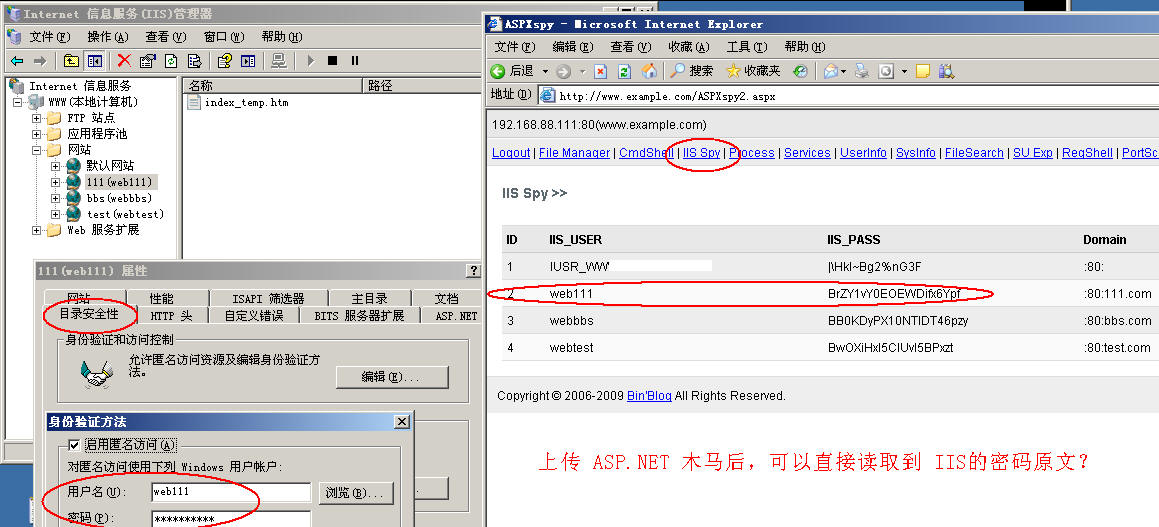
Task: Click 用户名 field containing web111
Action: (x=231, y=492)
